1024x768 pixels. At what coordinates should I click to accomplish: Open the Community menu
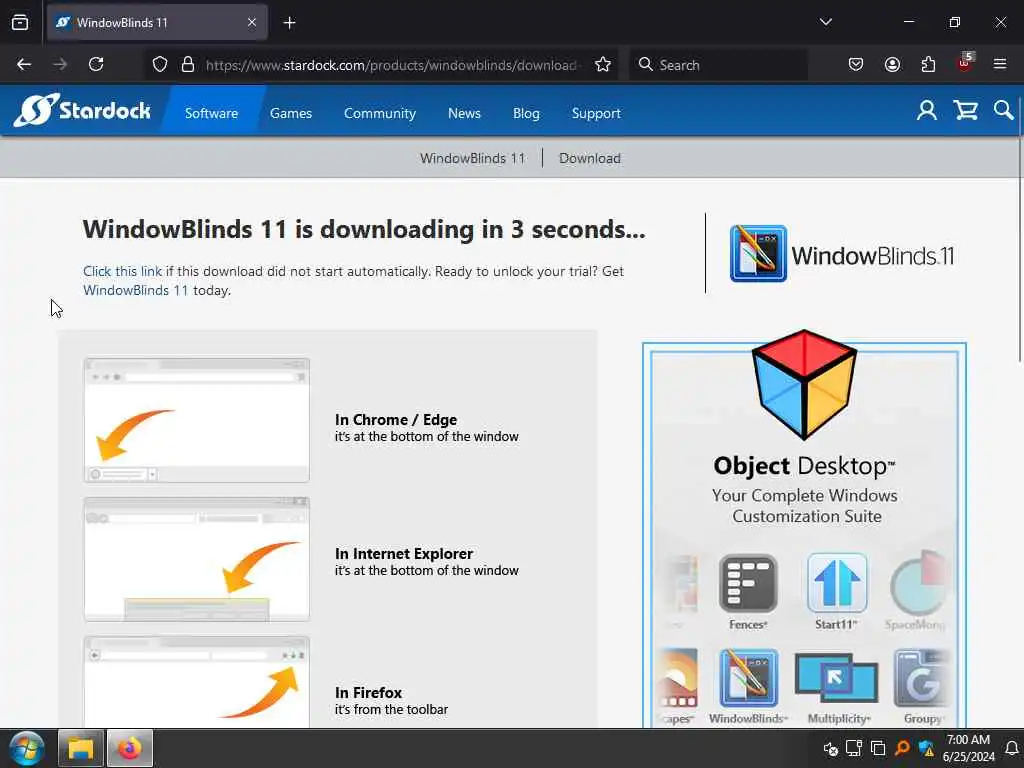[x=379, y=113]
